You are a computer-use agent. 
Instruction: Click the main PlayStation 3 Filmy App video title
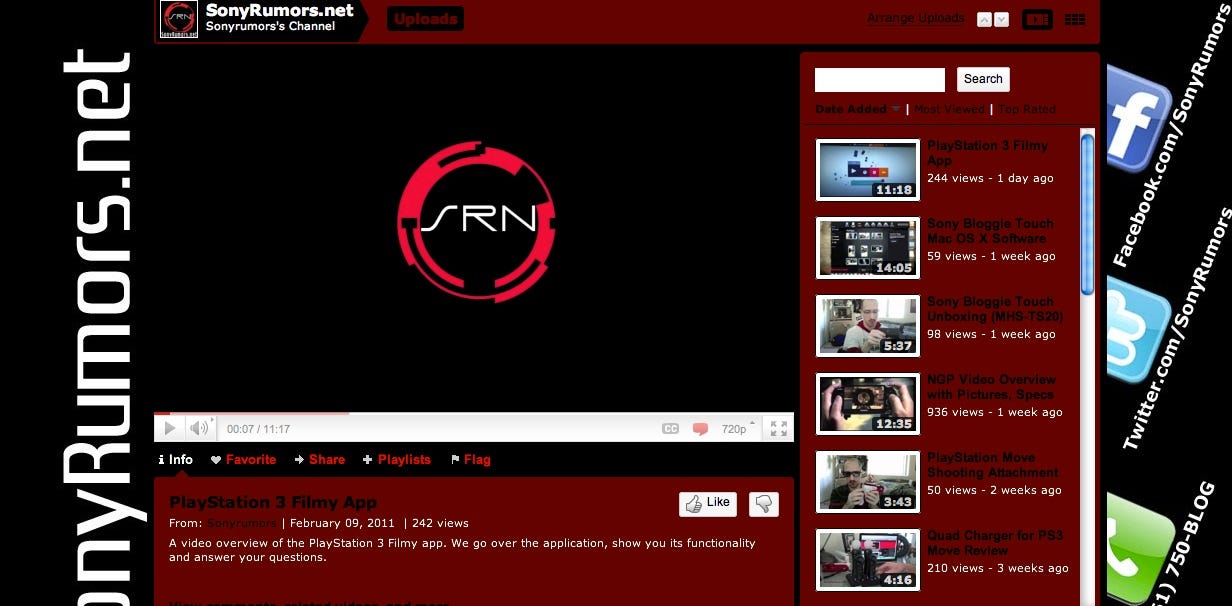coord(273,502)
